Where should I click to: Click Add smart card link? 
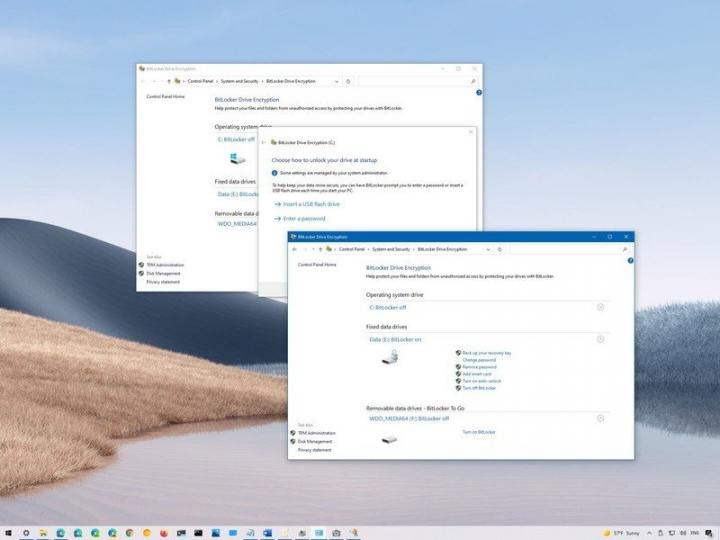pyautogui.click(x=477, y=374)
